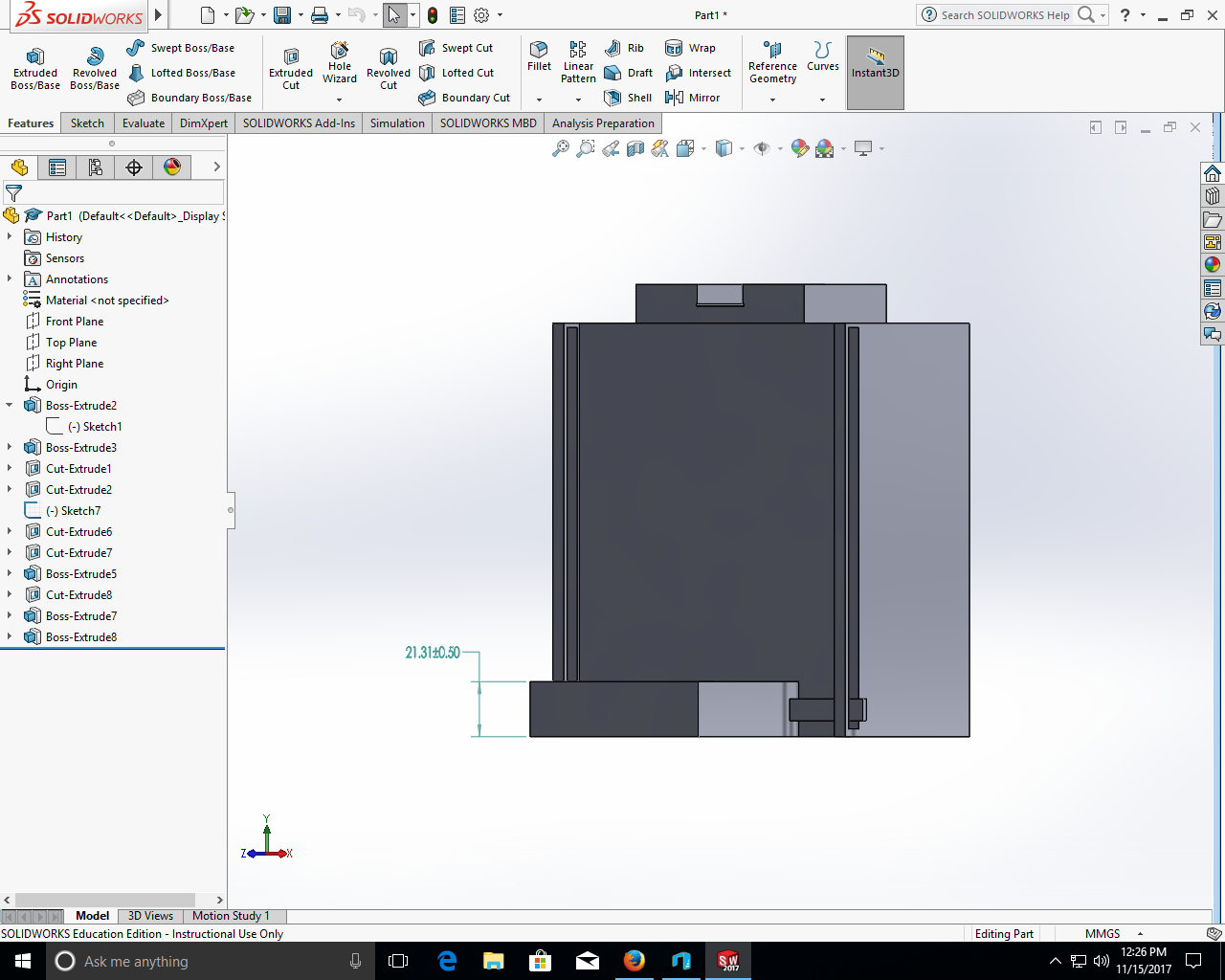Select the Fillet tool

(x=539, y=56)
